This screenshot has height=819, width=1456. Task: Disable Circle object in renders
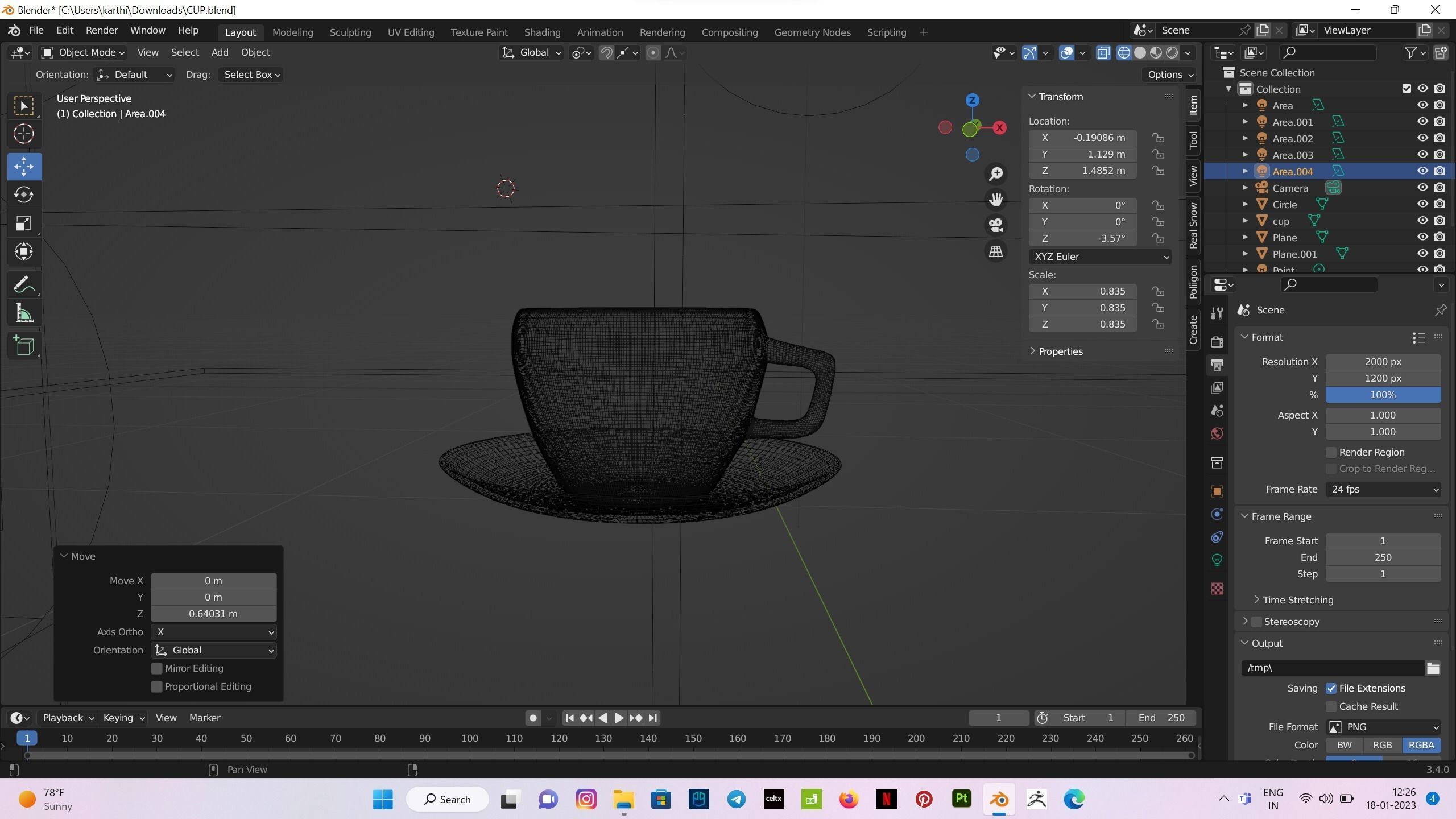(1440, 204)
